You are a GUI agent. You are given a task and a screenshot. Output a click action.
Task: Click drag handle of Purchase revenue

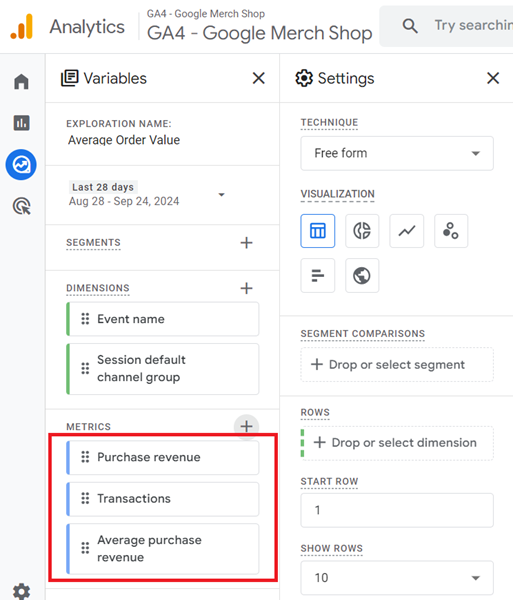[85, 457]
